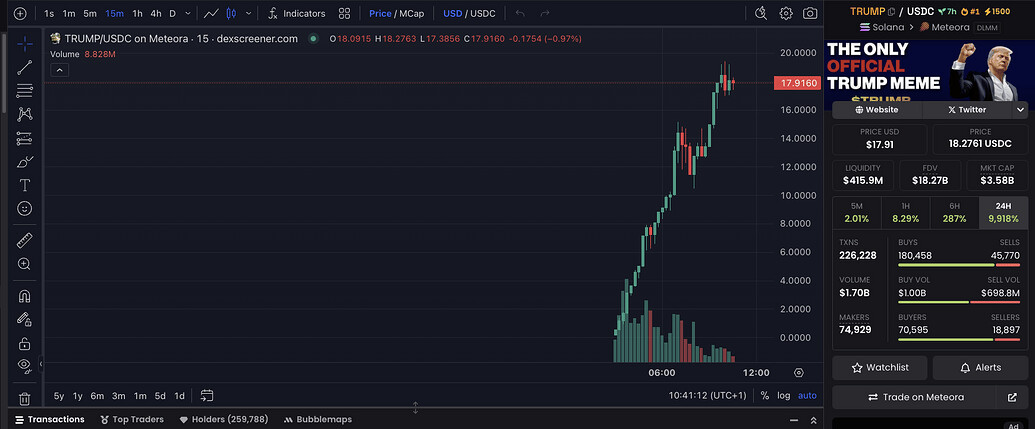Open the indicator templates grid icon
The height and width of the screenshot is (429, 1035).
(x=344, y=13)
